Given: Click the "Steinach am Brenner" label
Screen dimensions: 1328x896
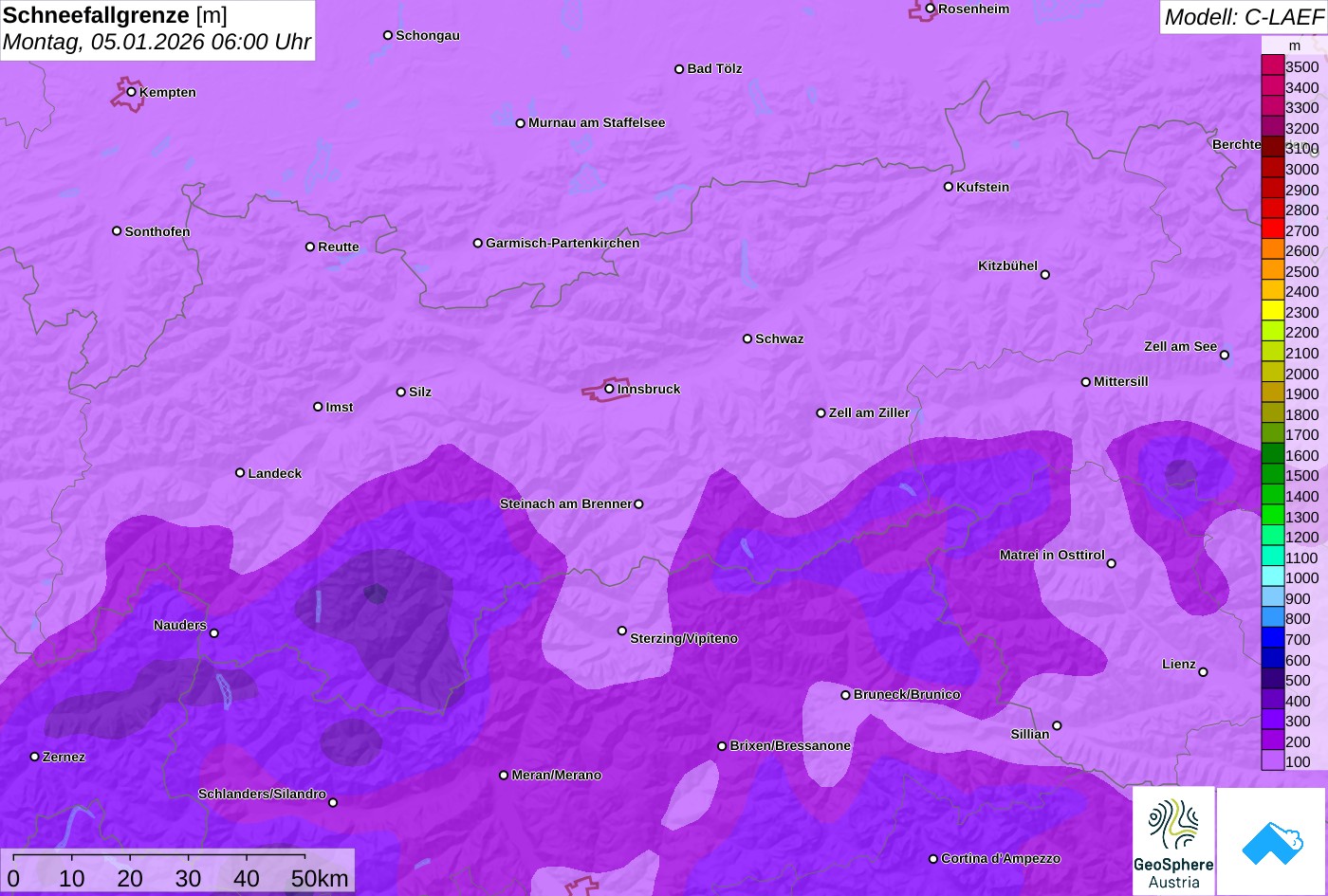Looking at the screenshot, I should click(x=565, y=503).
